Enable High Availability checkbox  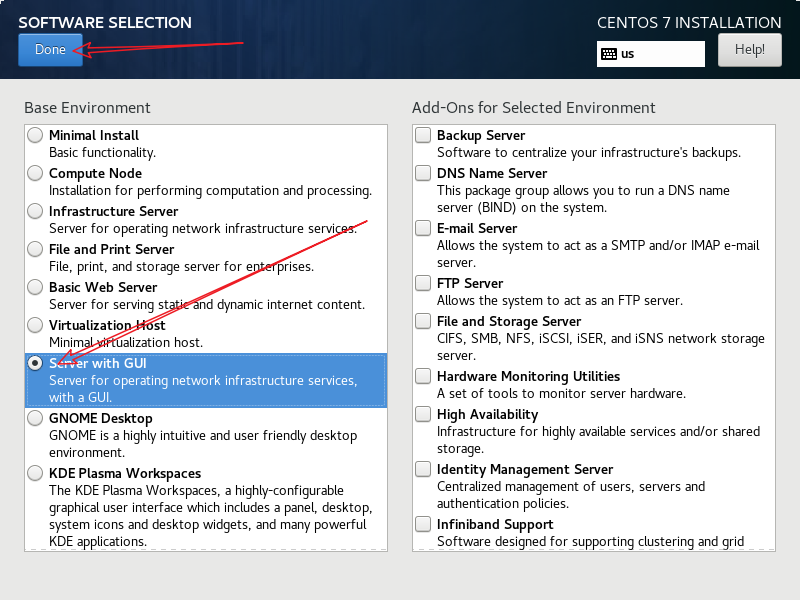pyautogui.click(x=423, y=414)
